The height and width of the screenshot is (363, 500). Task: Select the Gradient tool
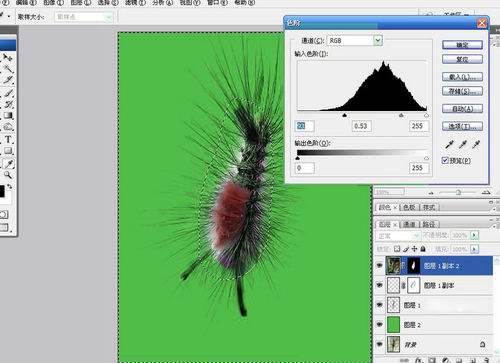(8, 116)
